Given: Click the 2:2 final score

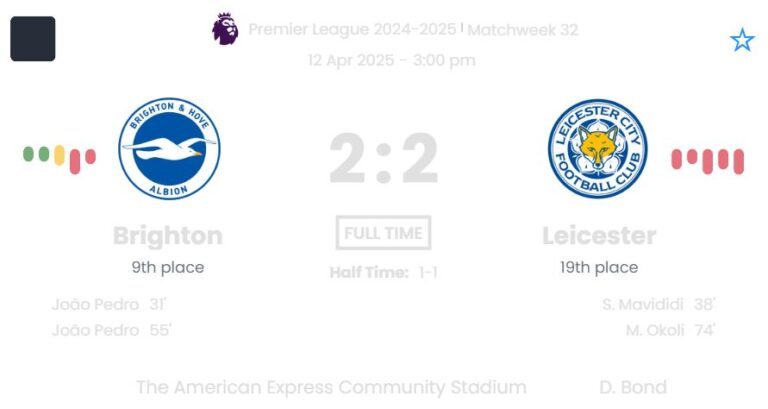Looking at the screenshot, I should 384,160.
